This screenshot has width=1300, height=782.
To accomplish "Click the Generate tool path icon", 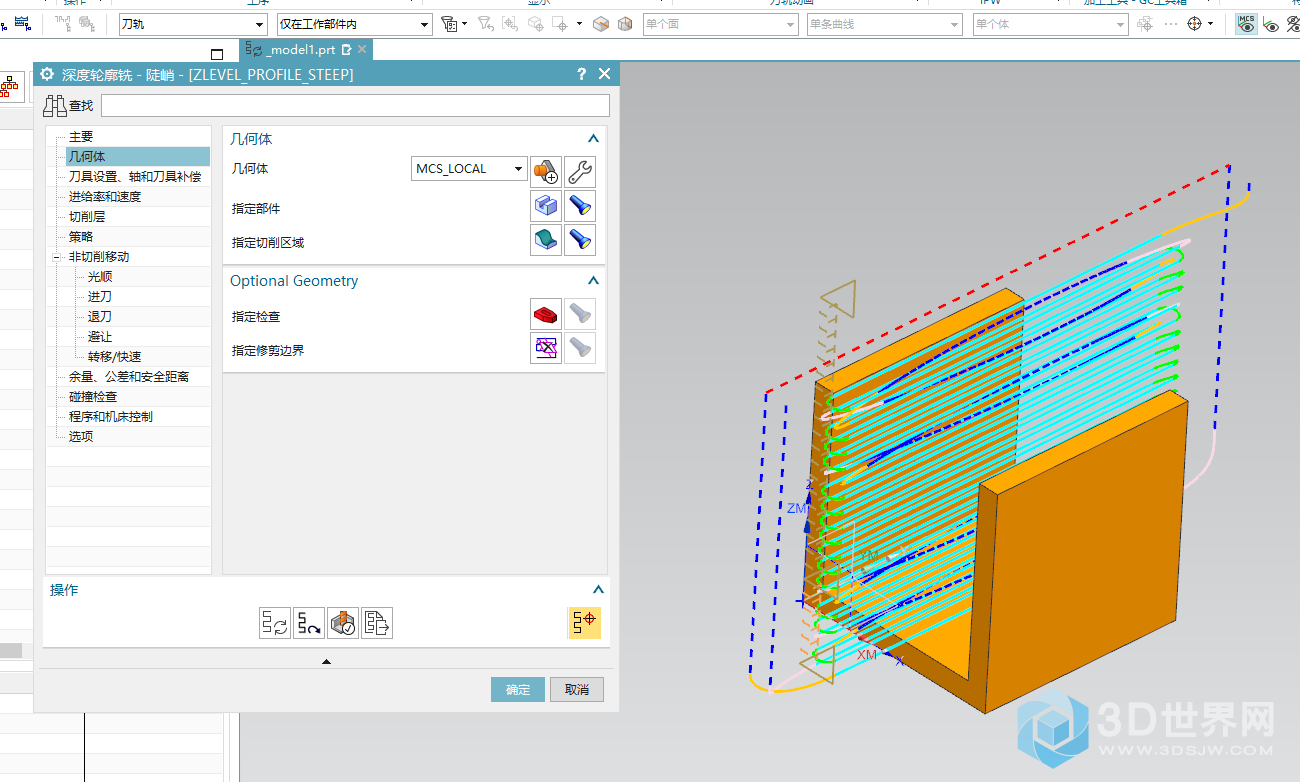I will [x=275, y=623].
